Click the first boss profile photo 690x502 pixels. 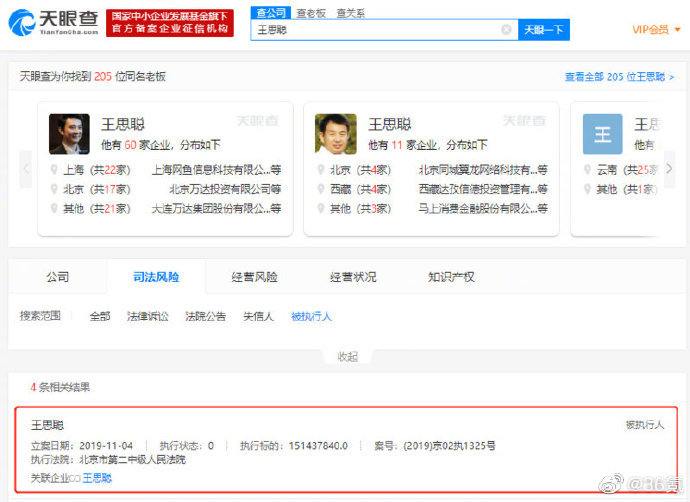69,134
